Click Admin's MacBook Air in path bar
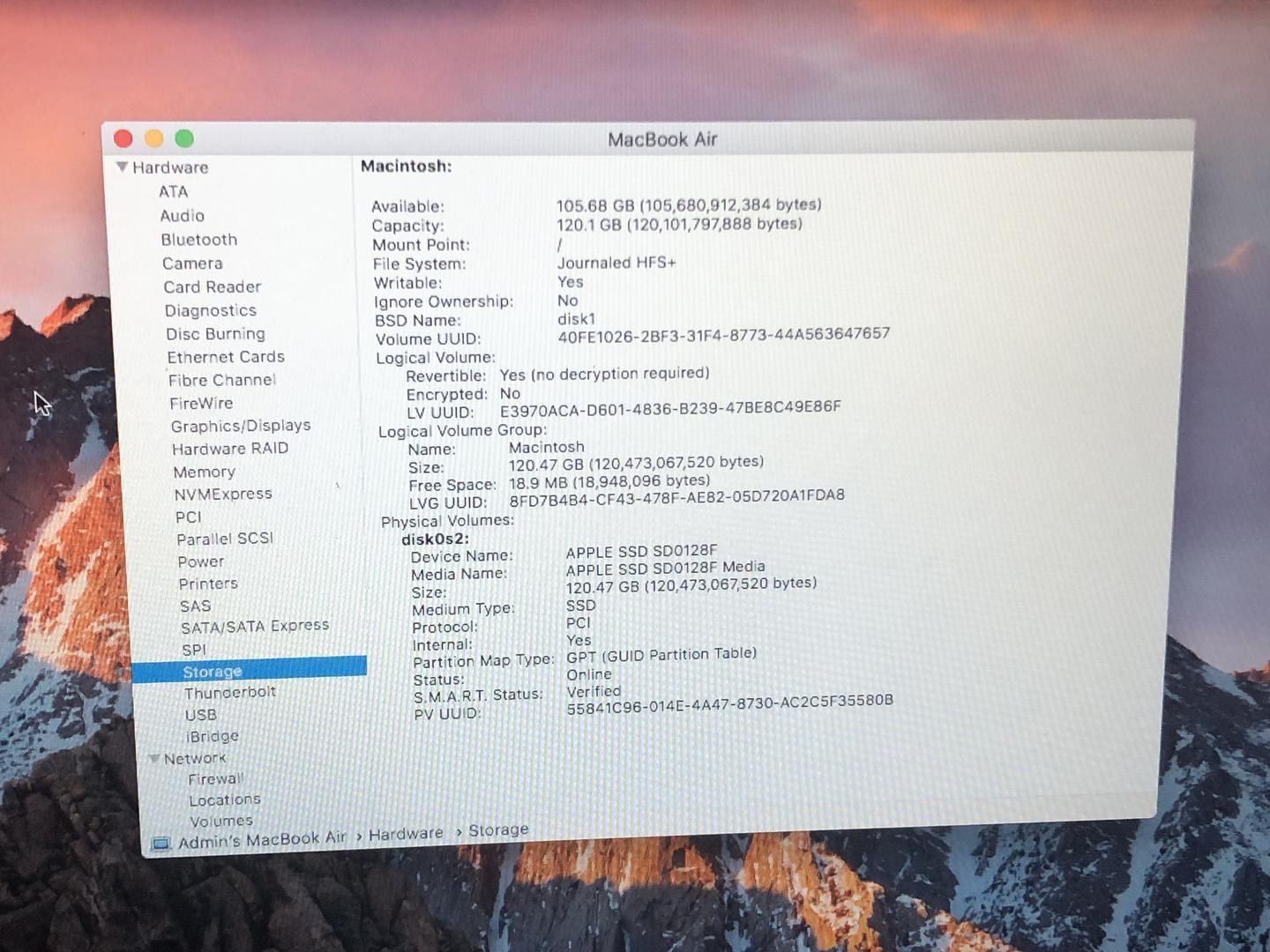 (262, 840)
